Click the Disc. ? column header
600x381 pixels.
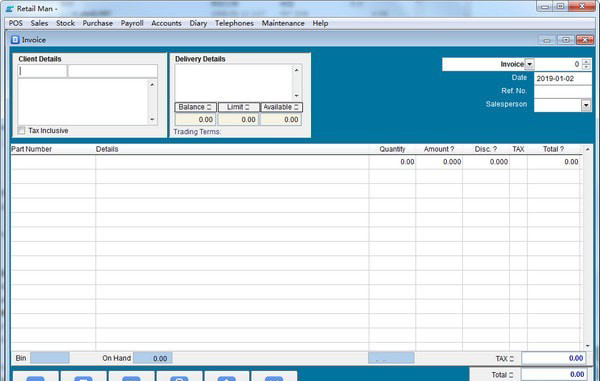486,149
